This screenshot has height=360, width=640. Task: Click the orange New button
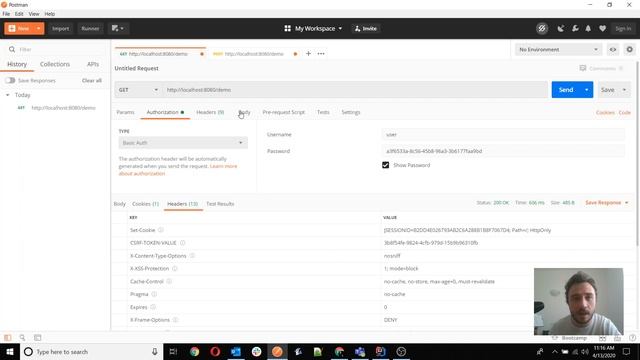tap(19, 29)
